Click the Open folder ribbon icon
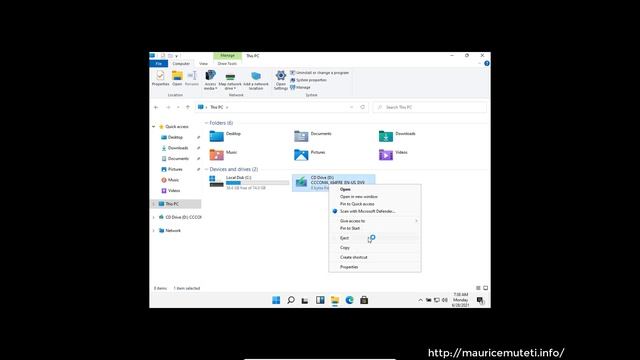Image resolution: width=640 pixels, height=360 pixels. [x=177, y=78]
